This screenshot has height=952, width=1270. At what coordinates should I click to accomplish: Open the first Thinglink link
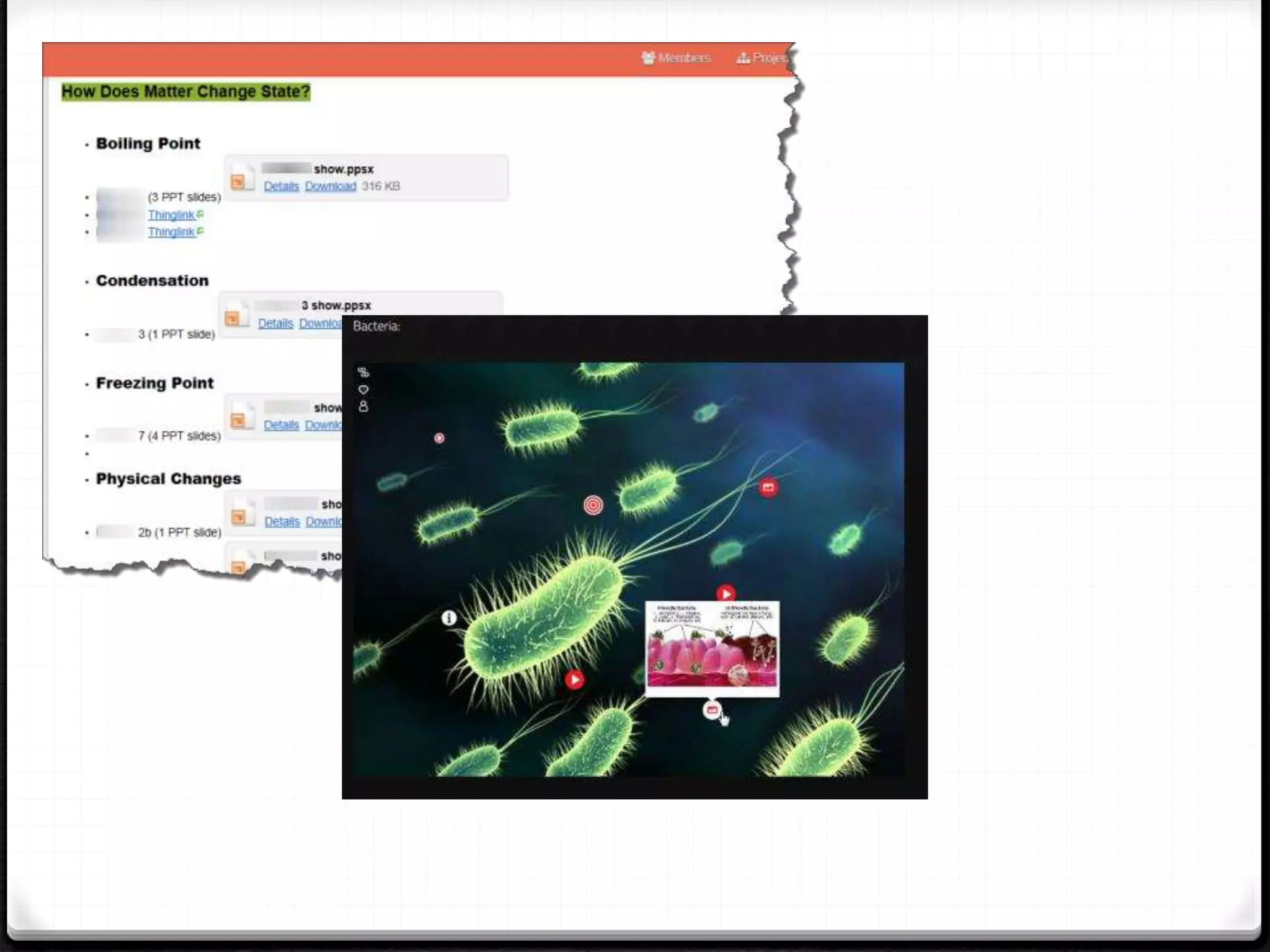pos(171,215)
